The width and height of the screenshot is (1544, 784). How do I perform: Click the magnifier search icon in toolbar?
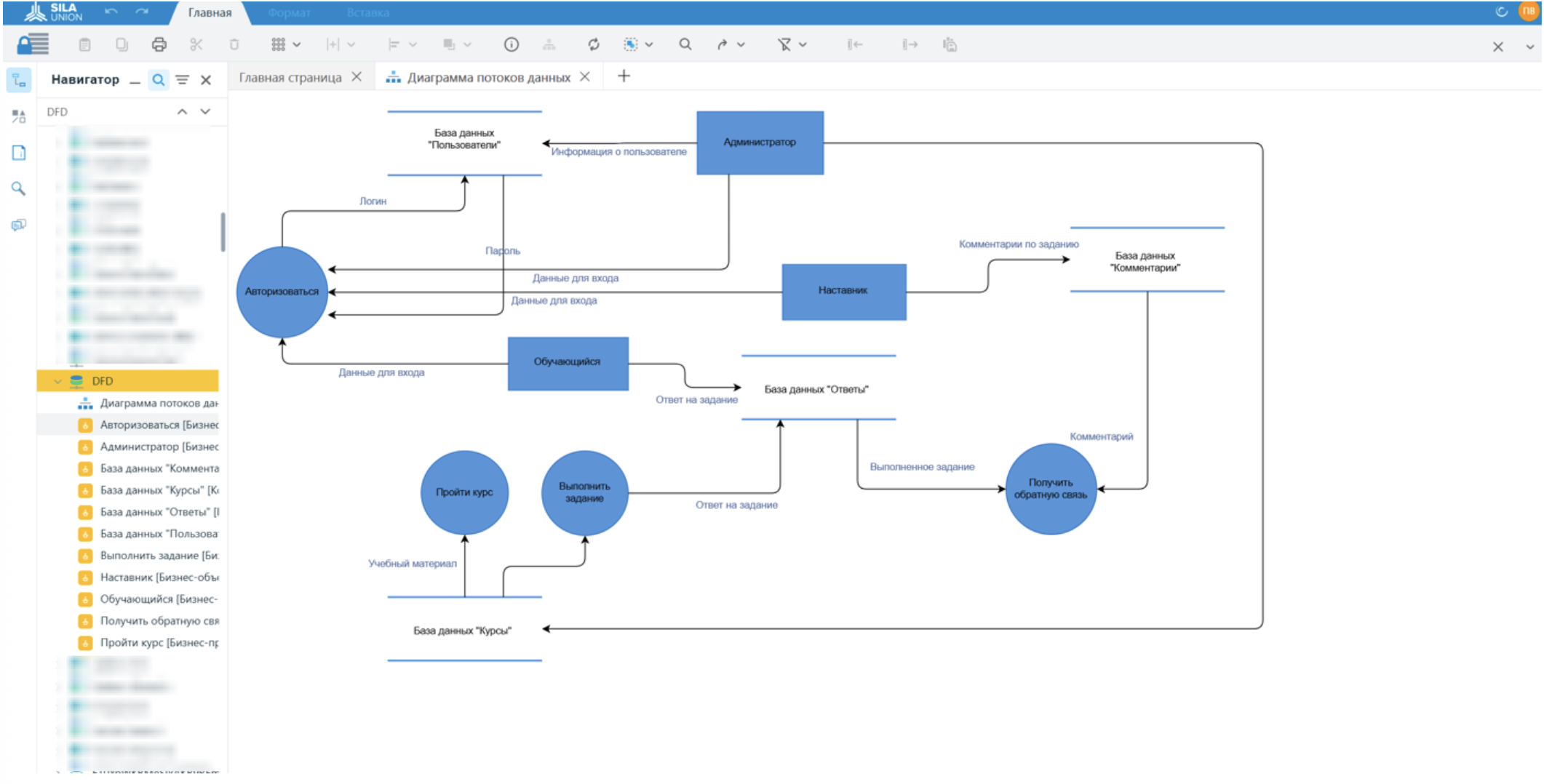[x=685, y=44]
